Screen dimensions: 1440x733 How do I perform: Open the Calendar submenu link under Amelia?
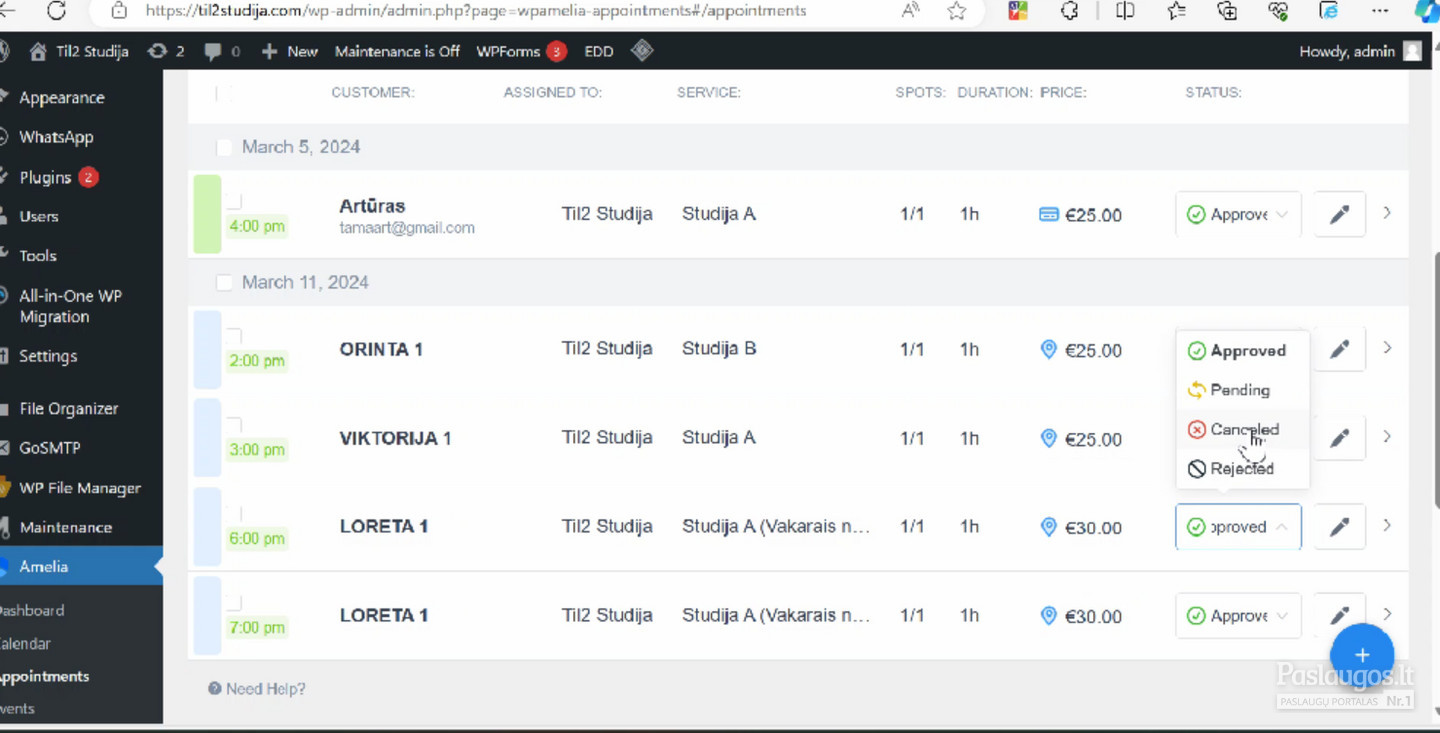pyautogui.click(x=25, y=643)
